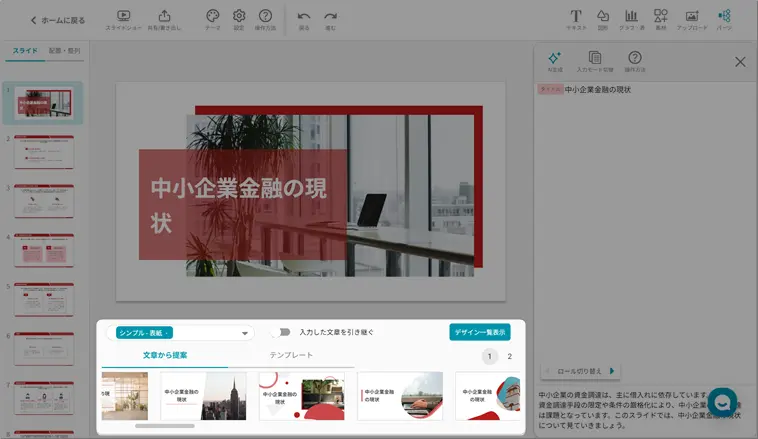Open the シンプル・表紙 design dropdown
The image size is (758, 439).
point(180,333)
